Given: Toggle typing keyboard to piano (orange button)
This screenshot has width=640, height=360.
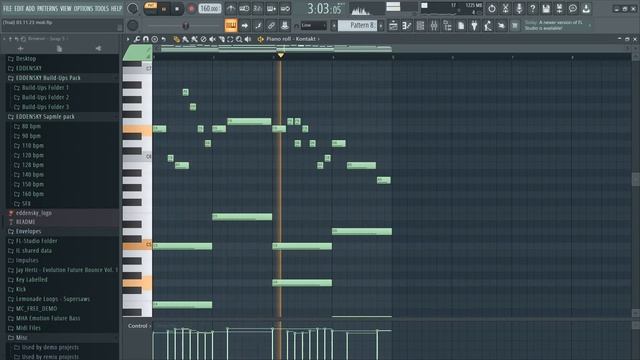Looking at the screenshot, I should click(x=231, y=26).
